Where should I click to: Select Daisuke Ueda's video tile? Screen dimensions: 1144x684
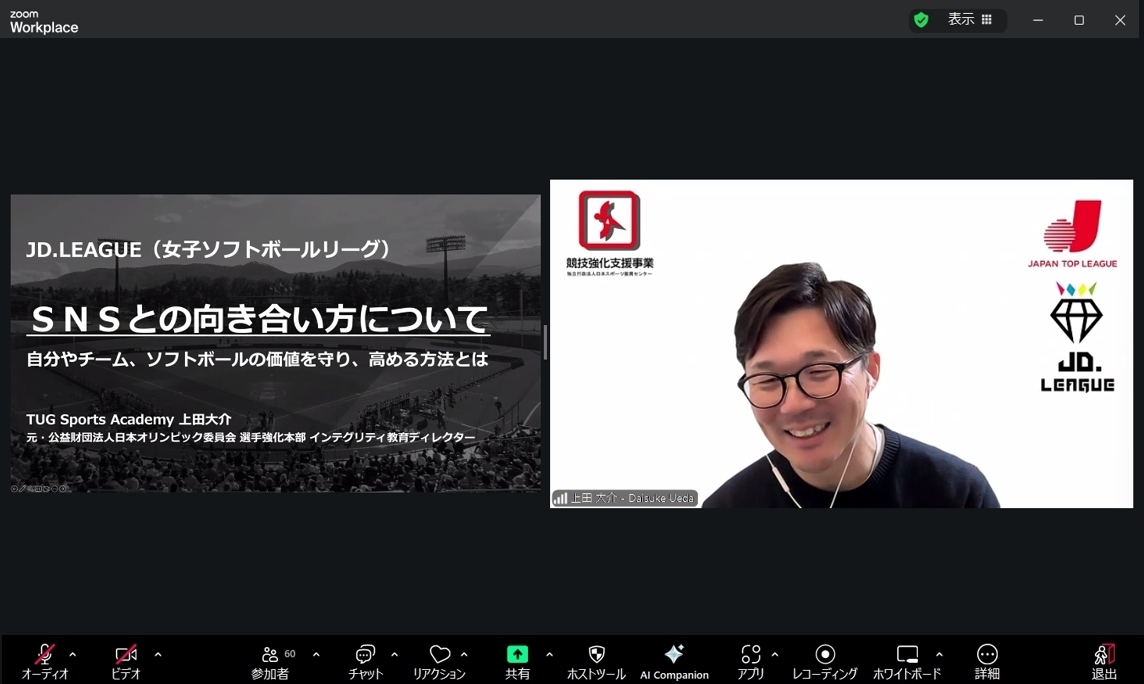click(x=841, y=343)
